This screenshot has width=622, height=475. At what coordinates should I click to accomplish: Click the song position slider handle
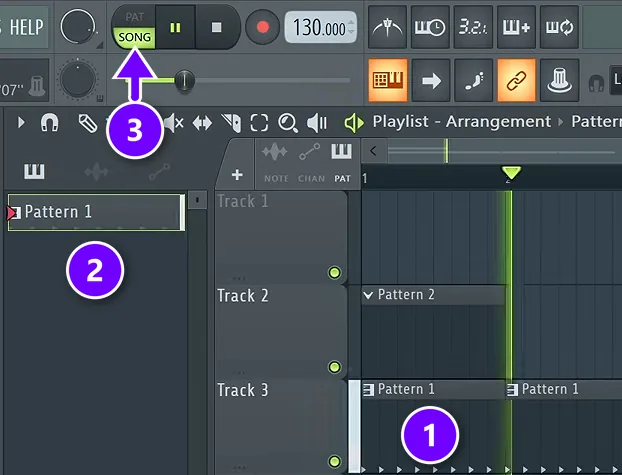tap(184, 81)
